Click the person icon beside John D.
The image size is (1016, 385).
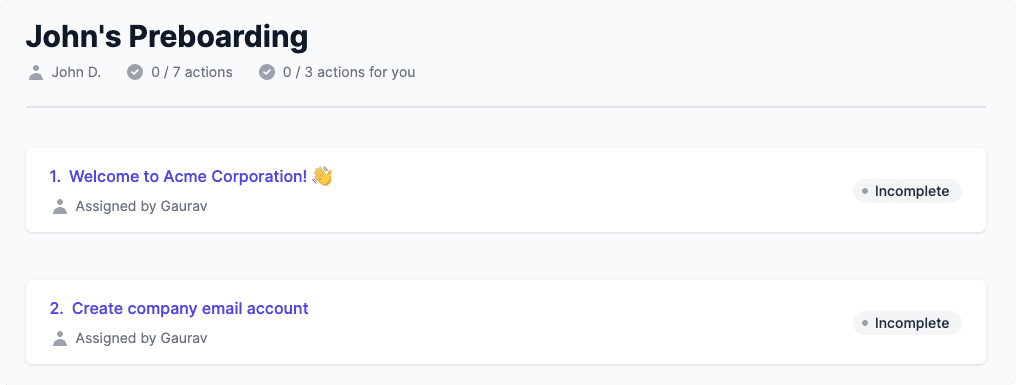36,73
